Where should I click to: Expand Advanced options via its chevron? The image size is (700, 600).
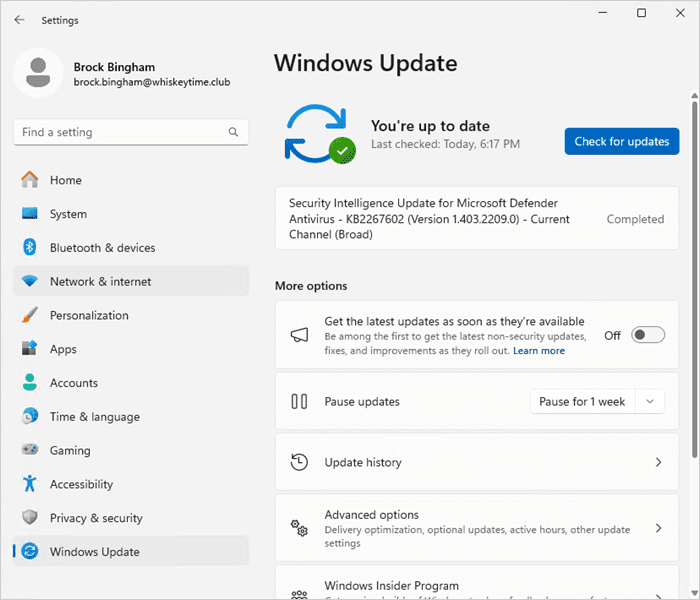point(658,528)
